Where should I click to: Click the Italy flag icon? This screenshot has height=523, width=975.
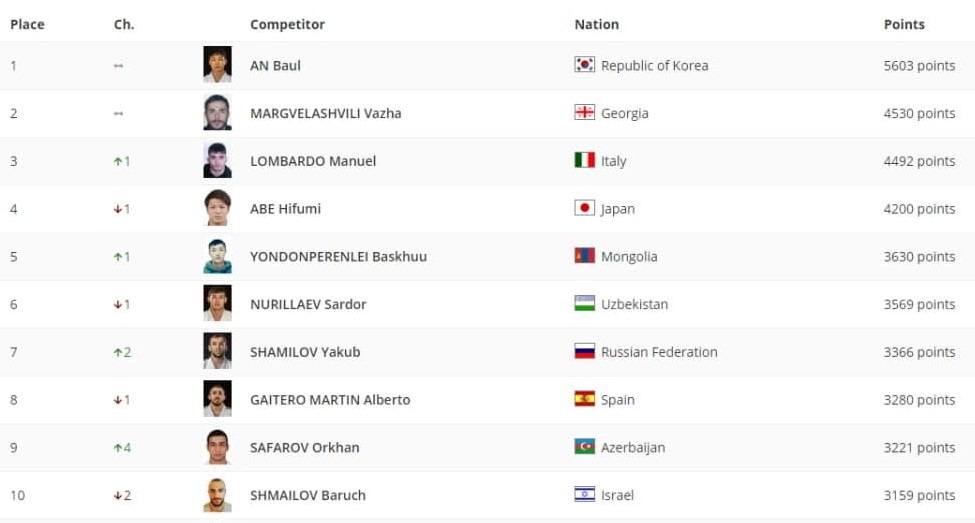pyautogui.click(x=584, y=160)
